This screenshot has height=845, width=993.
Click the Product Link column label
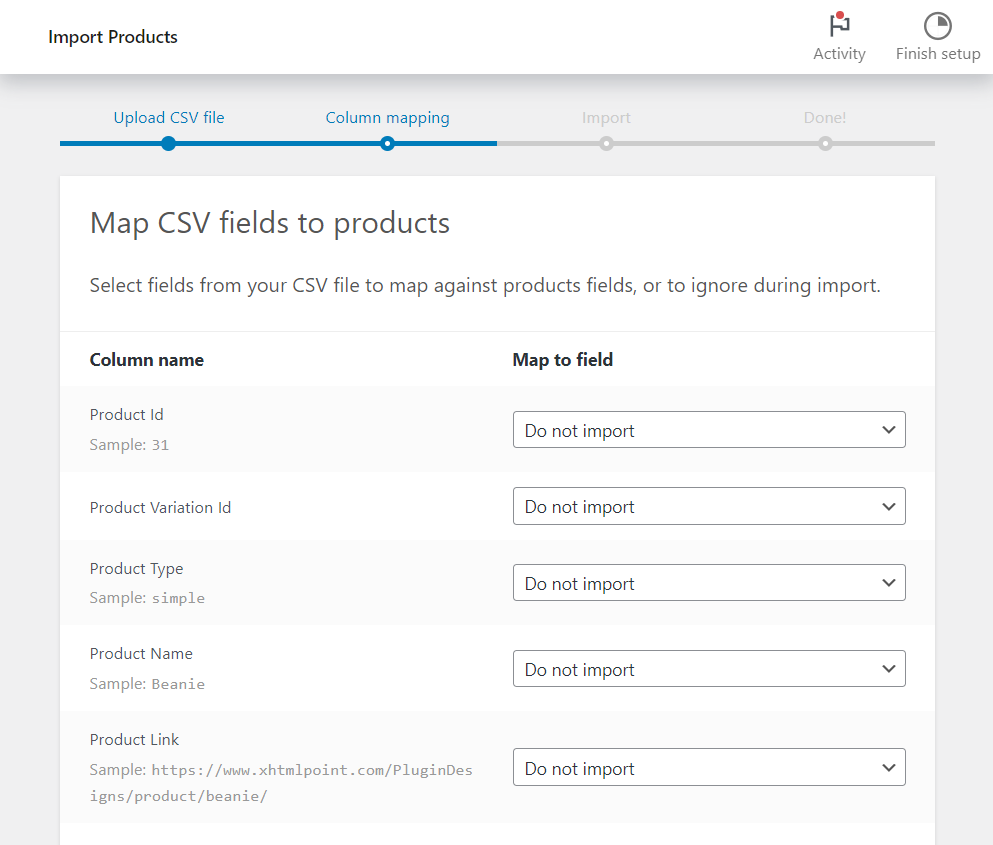coord(134,740)
